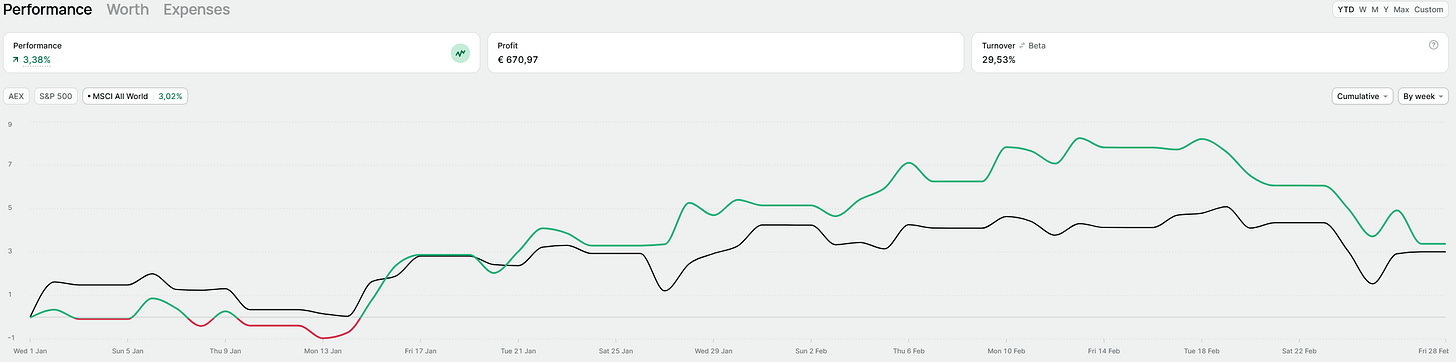Click the Sun 2 Feb axis label
The width and height of the screenshot is (1456, 362).
tap(812, 351)
